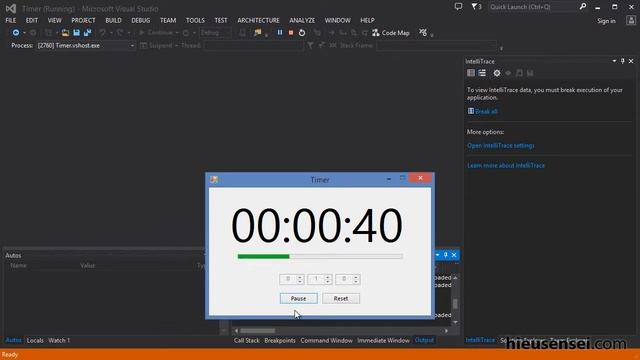Open IntelliTrace settings link
640x360 pixels.
coord(501,146)
